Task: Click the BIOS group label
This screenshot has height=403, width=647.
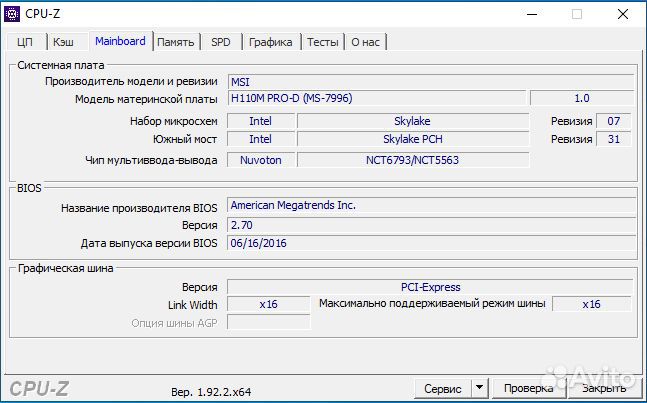Action: pos(29,188)
